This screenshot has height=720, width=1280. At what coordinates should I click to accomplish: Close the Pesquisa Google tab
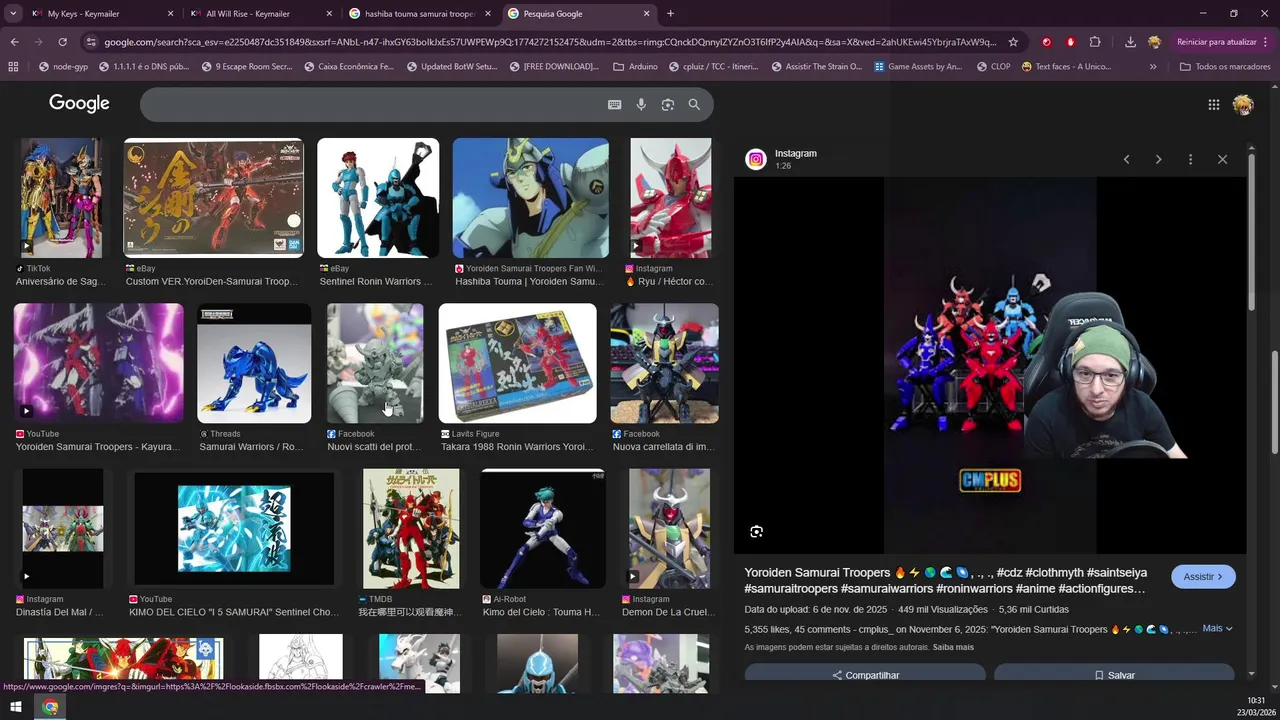[646, 14]
